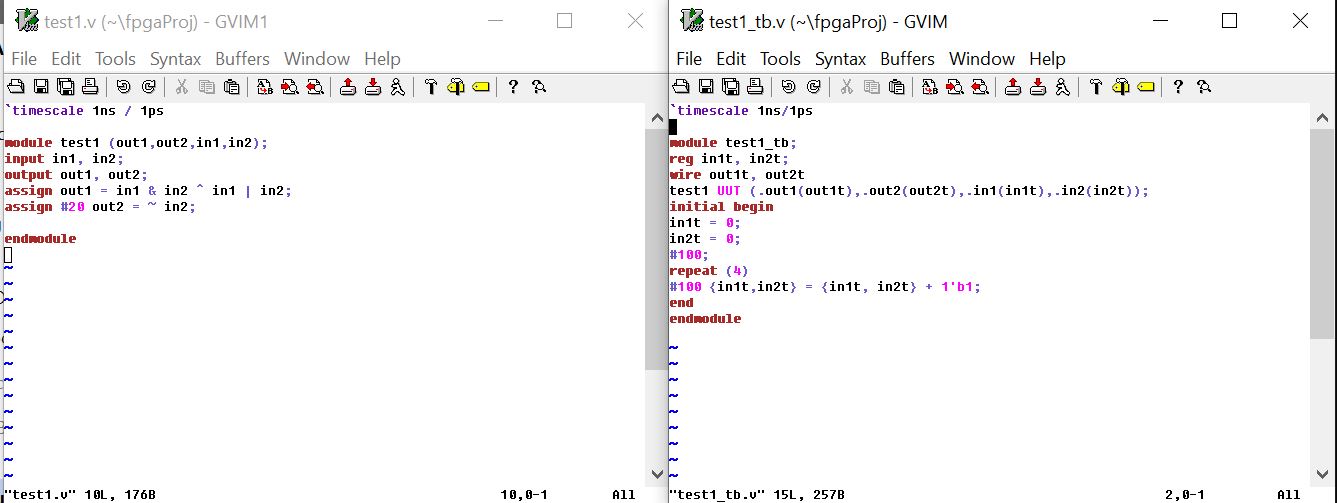Screen dimensions: 1337x503
Task: Load session icon in test1_tb.v toolbar
Action: [1013, 87]
